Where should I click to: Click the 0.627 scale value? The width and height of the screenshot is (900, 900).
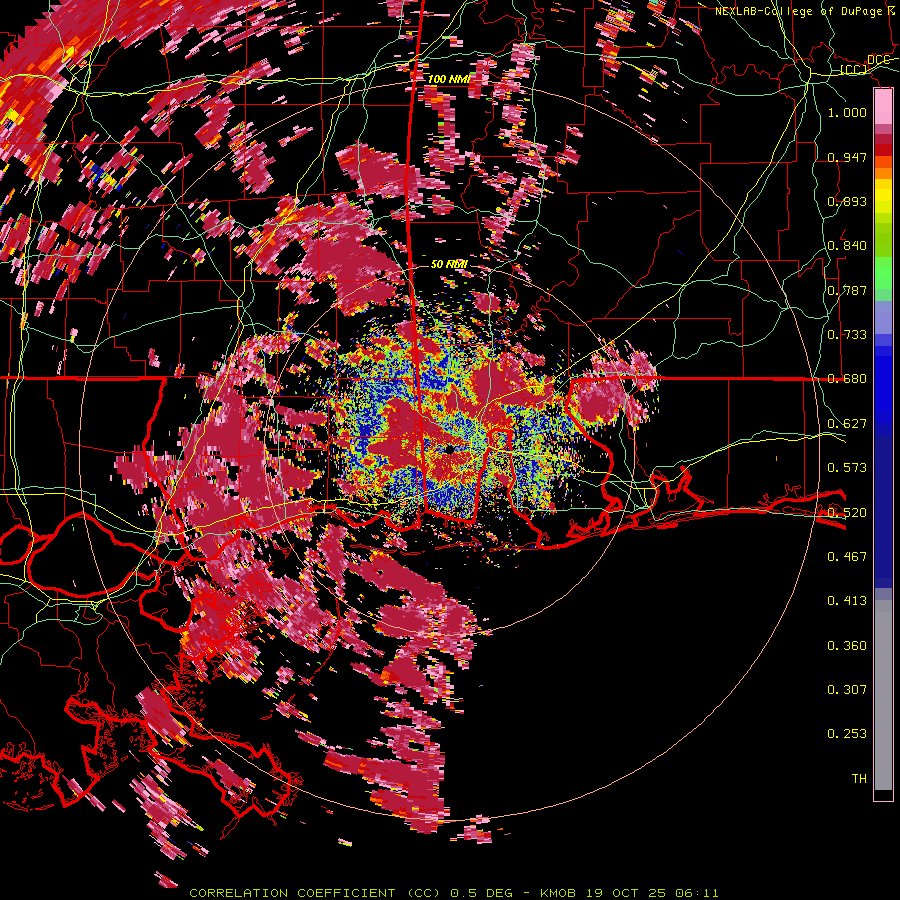click(847, 424)
